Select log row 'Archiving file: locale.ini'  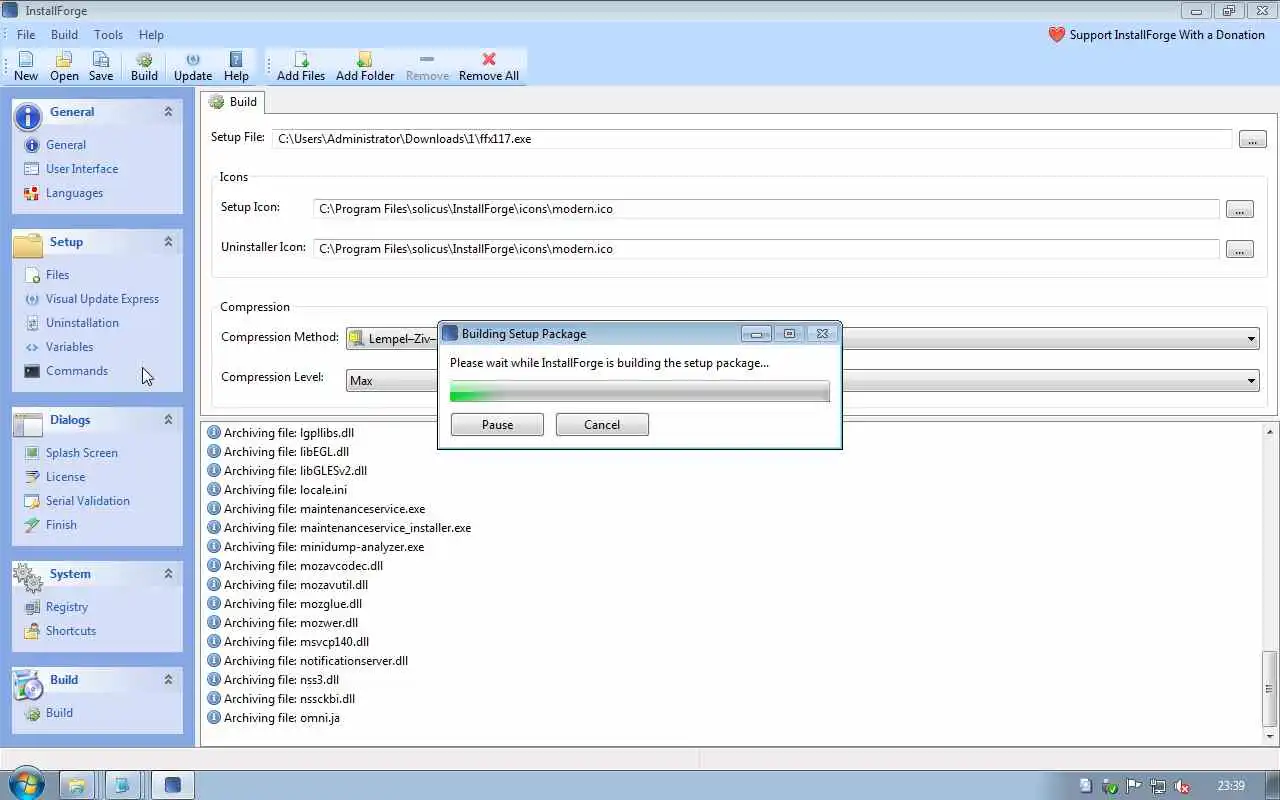coord(277,490)
